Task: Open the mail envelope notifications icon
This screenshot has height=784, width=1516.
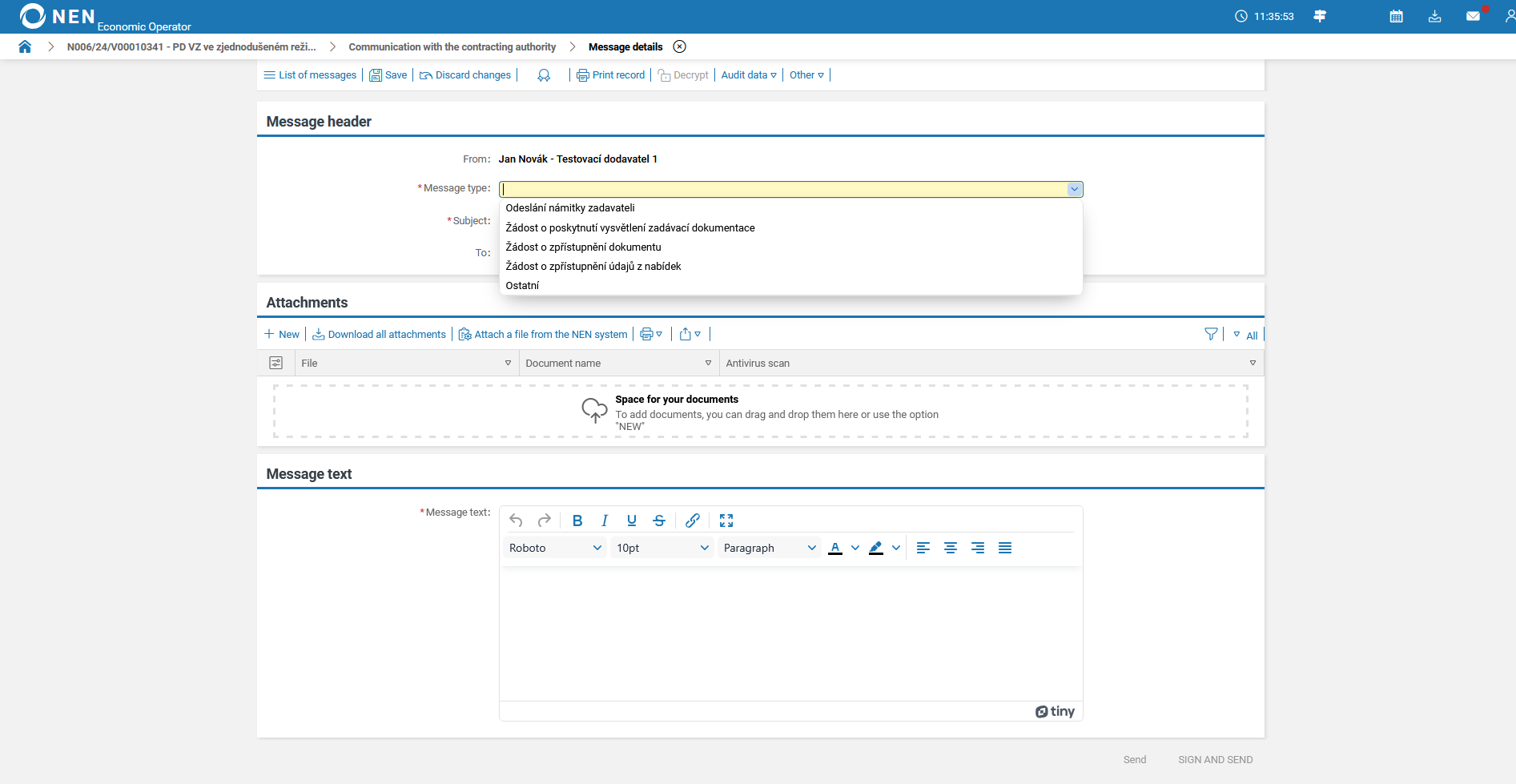Action: pos(1473,16)
